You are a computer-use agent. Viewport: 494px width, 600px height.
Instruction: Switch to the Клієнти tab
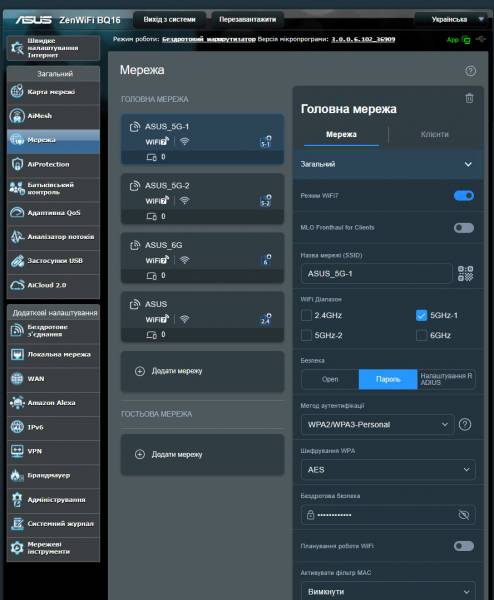pyautogui.click(x=434, y=134)
